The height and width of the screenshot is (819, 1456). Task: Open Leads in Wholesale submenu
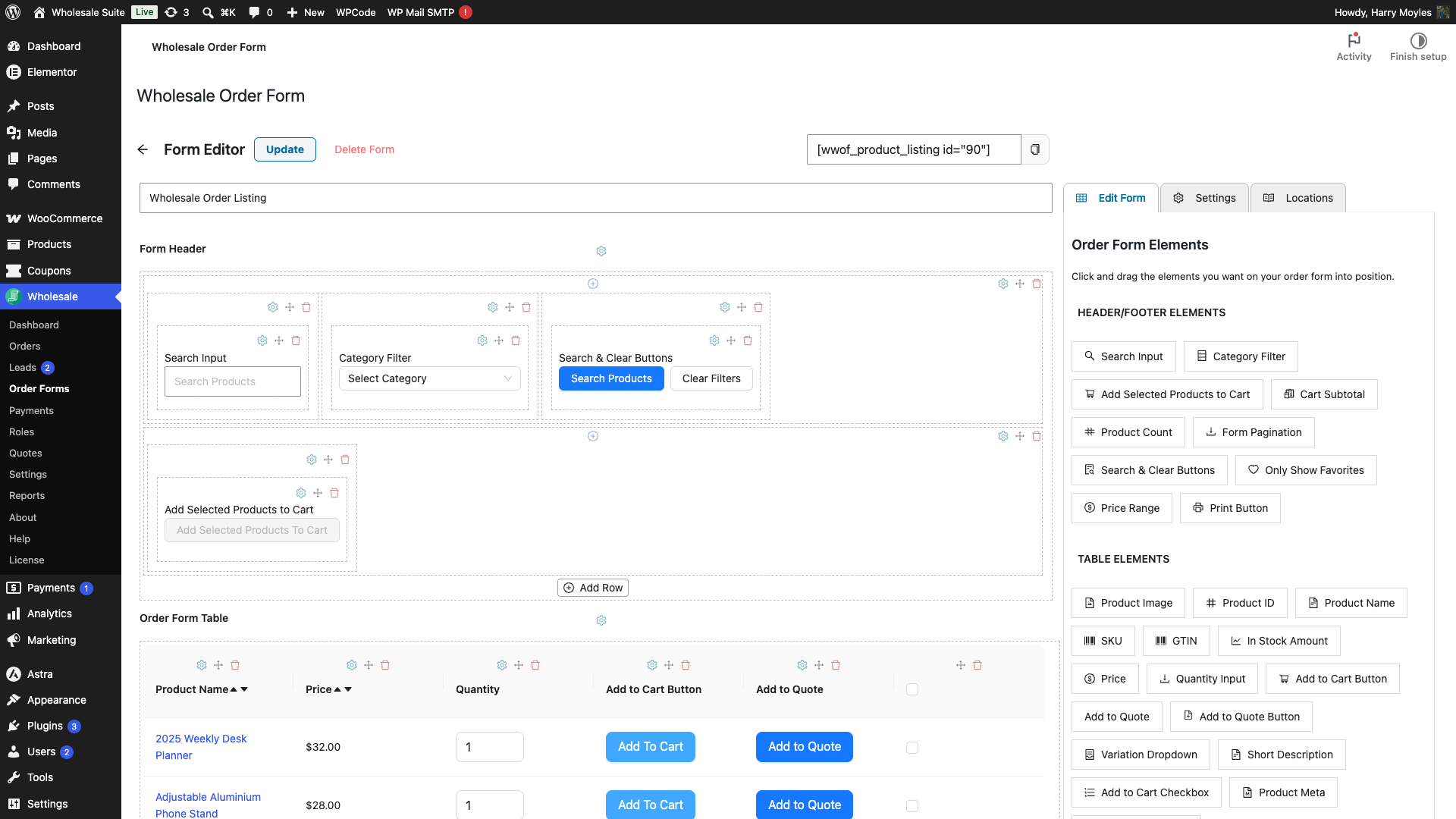click(23, 367)
